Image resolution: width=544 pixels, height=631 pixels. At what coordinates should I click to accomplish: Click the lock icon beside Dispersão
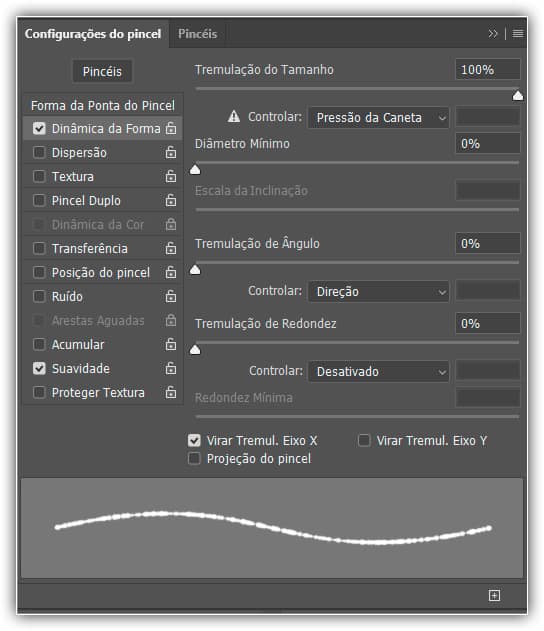(x=171, y=152)
